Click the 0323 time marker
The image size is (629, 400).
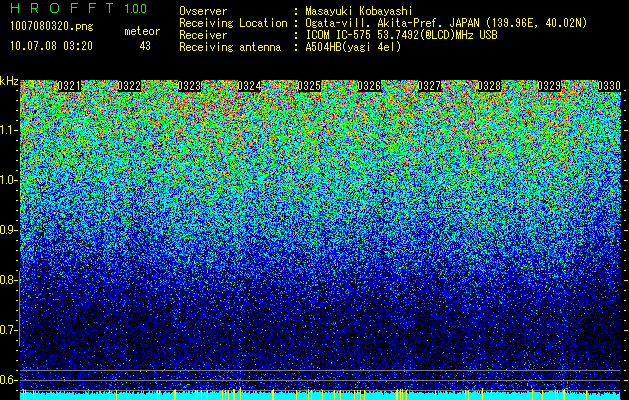click(189, 86)
